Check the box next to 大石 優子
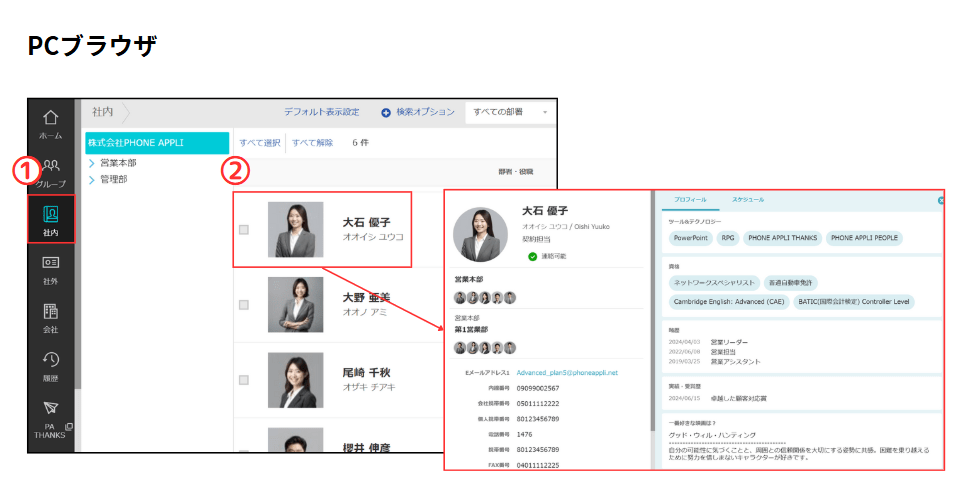The width and height of the screenshot is (955, 477). 244,230
